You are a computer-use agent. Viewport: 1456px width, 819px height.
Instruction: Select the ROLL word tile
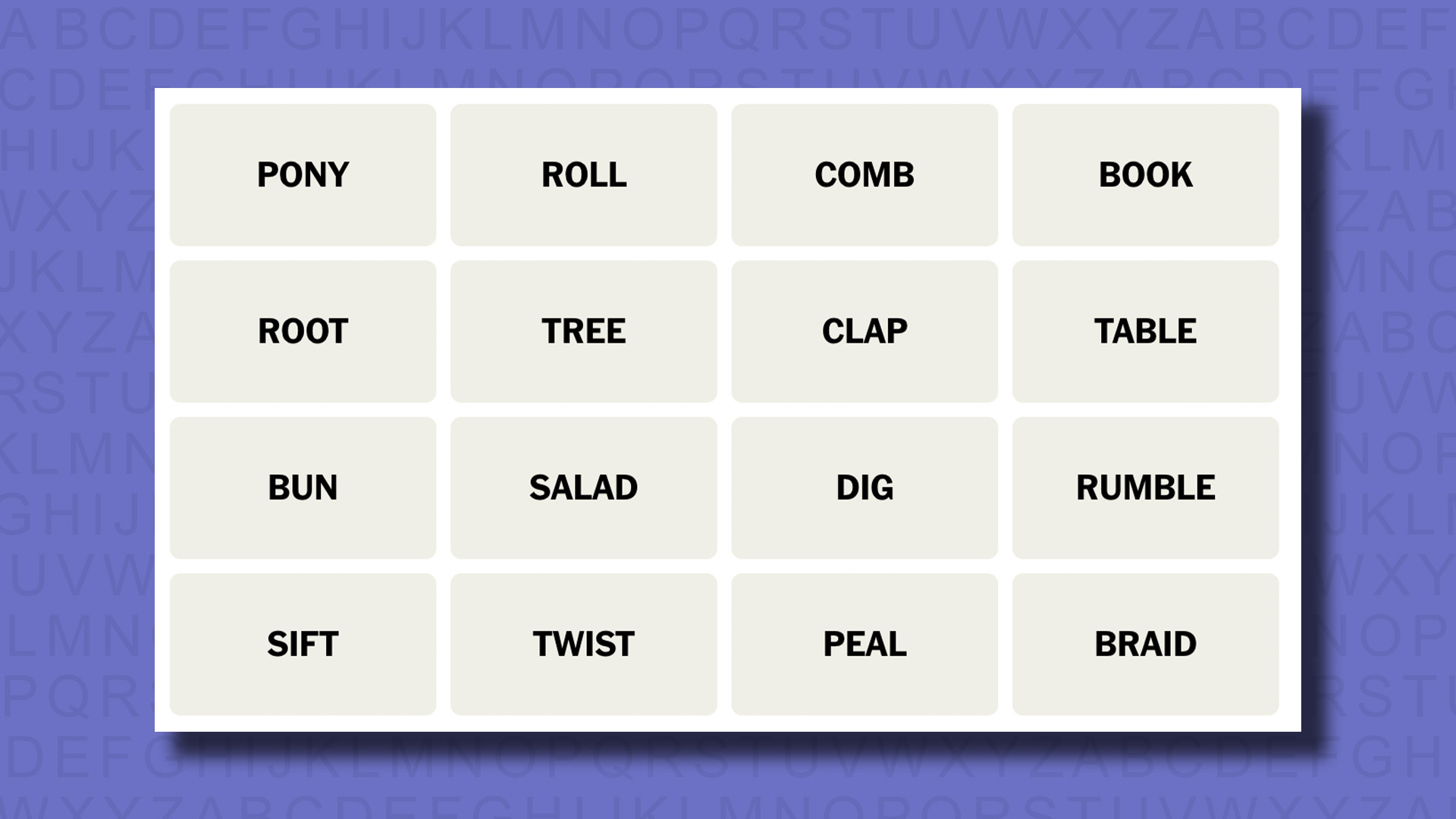(583, 175)
